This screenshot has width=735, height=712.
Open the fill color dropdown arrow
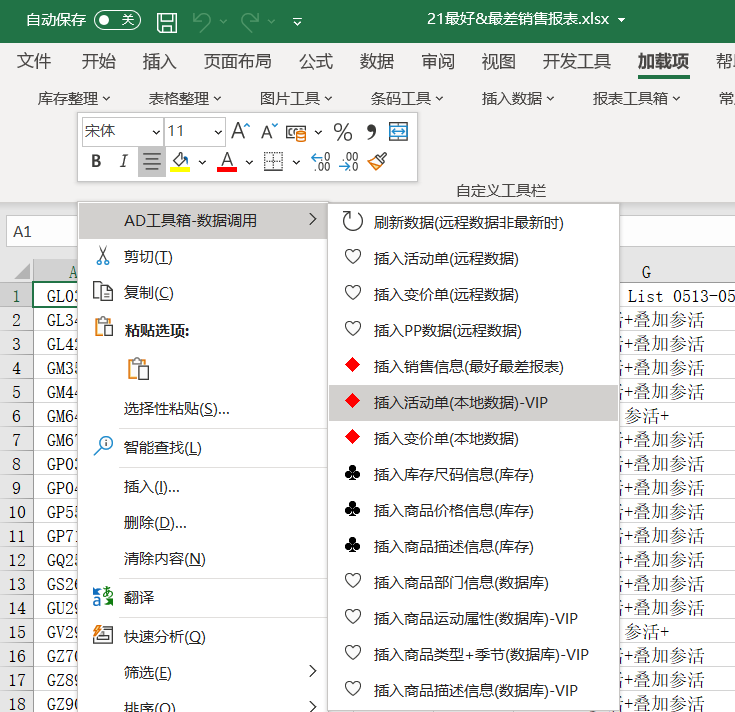click(x=202, y=162)
